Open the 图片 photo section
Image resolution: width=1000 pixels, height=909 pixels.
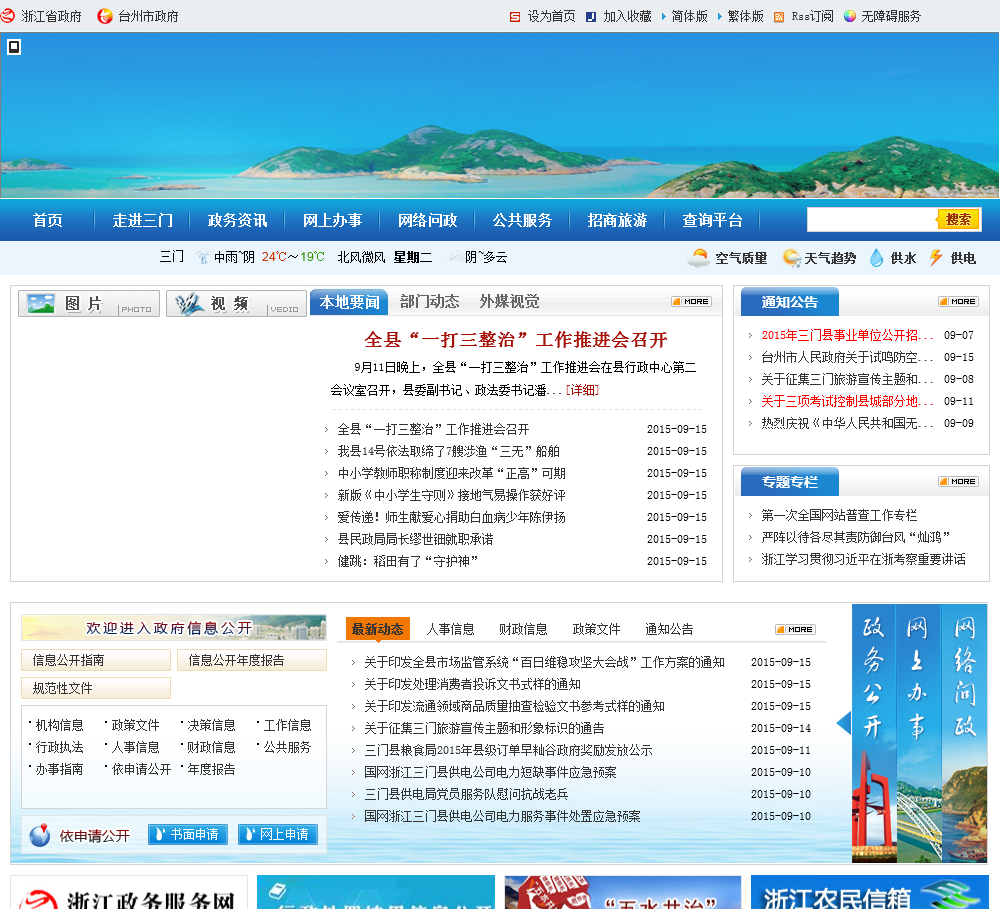[89, 304]
